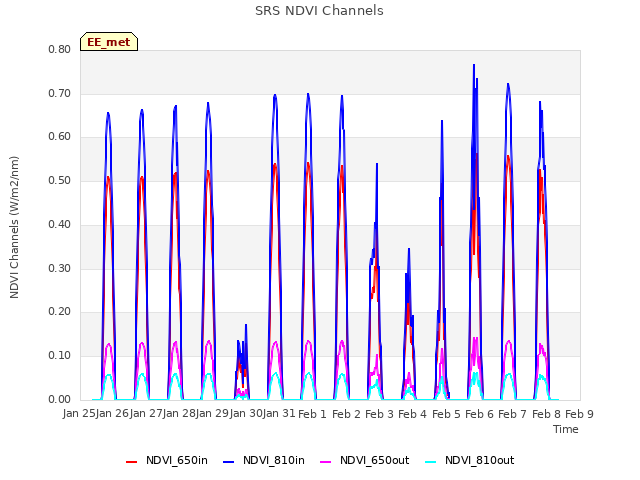Click the 0.00 y-axis tick label
The image size is (640, 480).
click(60, 400)
